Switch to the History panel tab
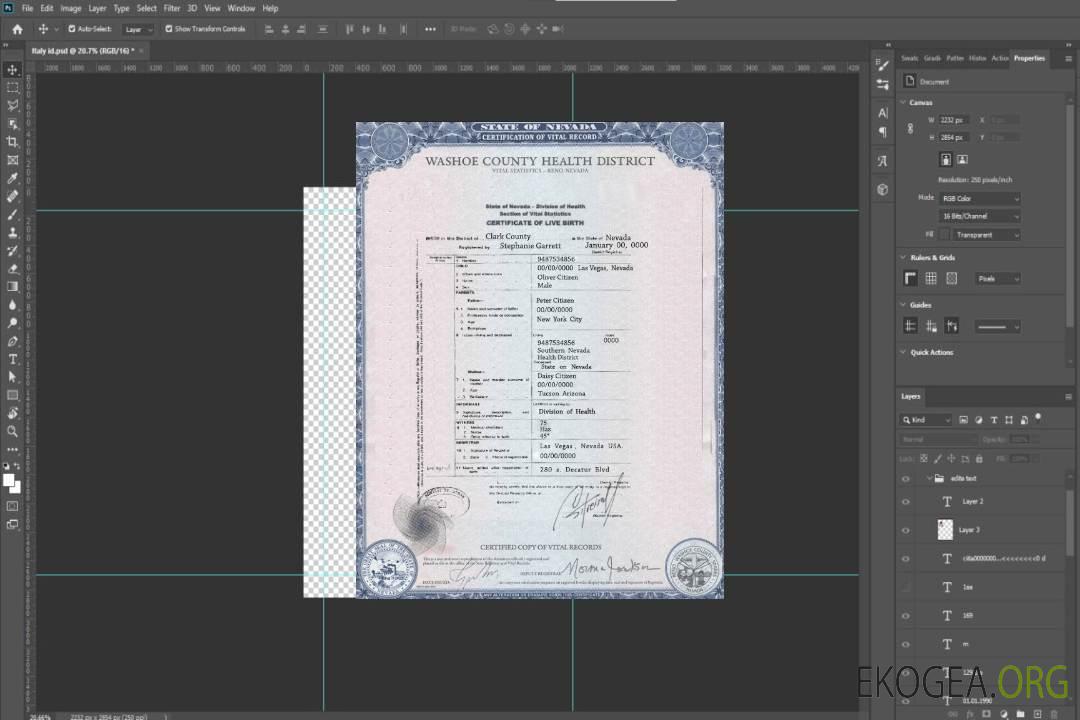This screenshot has width=1080, height=720. tap(977, 58)
